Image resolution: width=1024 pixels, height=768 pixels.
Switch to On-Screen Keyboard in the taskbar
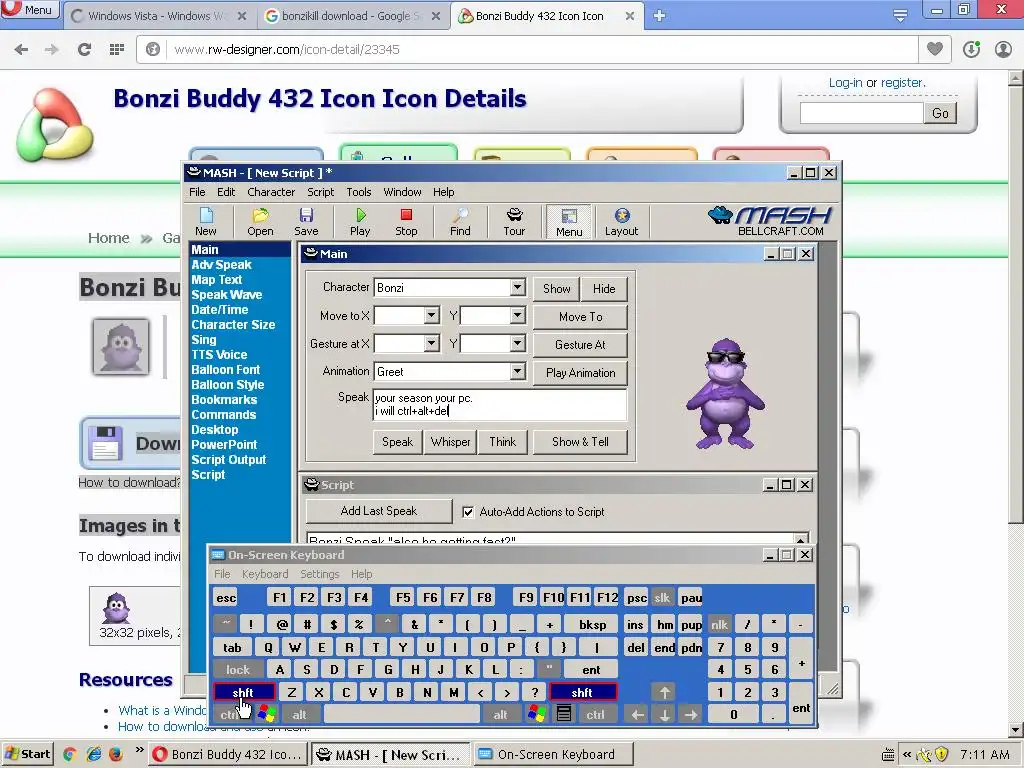(x=553, y=754)
